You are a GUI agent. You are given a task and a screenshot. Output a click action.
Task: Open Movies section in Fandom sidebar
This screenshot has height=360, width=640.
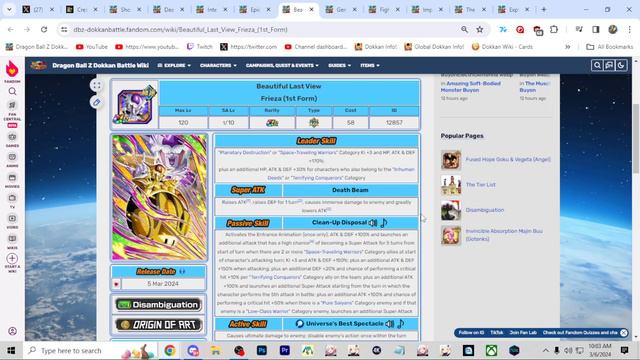coord(12,180)
